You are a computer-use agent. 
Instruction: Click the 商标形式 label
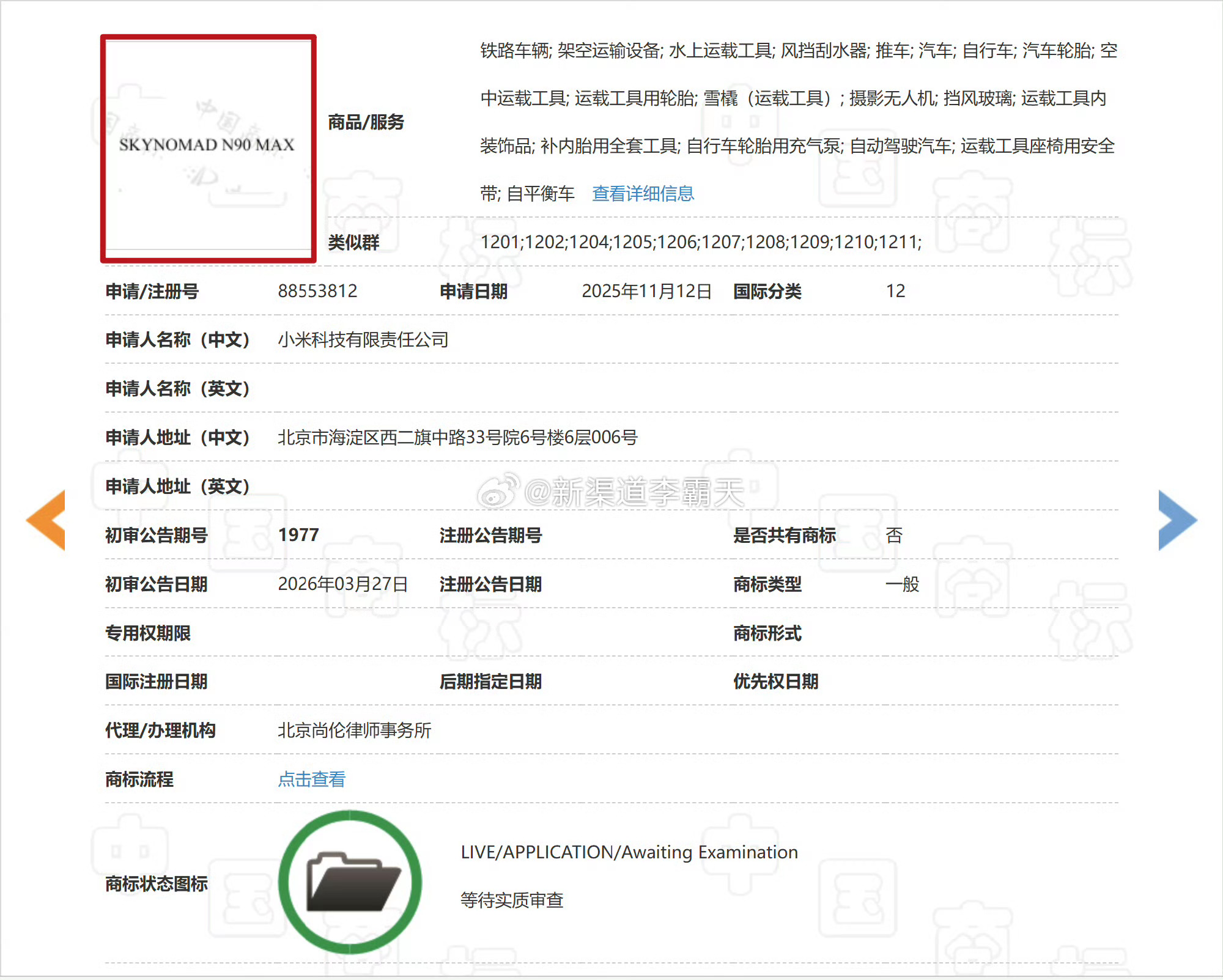click(767, 633)
